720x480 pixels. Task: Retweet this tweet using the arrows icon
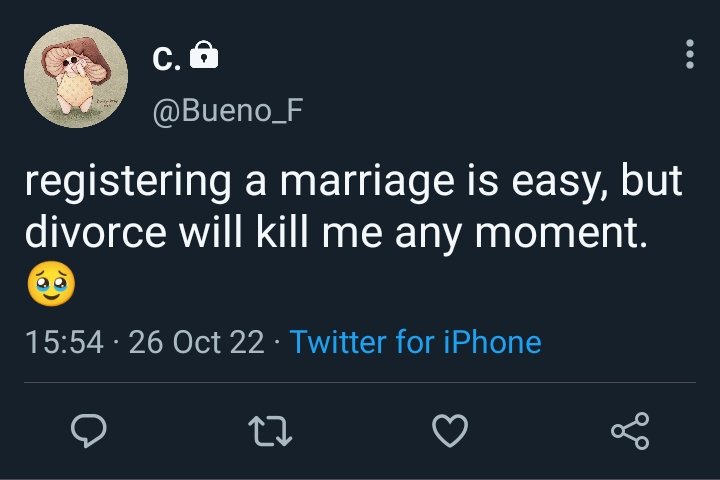[270, 431]
